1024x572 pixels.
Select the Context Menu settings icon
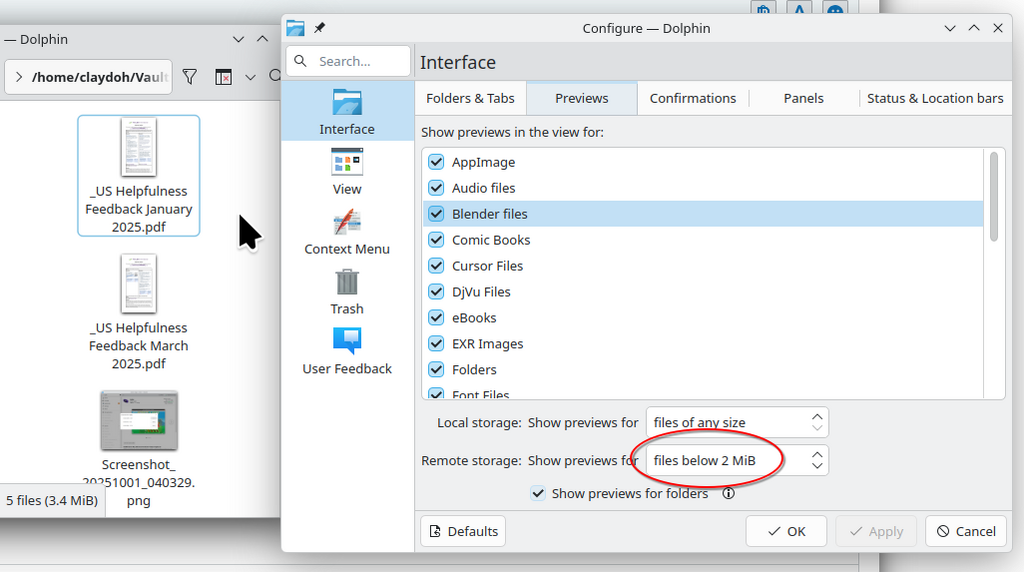pos(347,222)
